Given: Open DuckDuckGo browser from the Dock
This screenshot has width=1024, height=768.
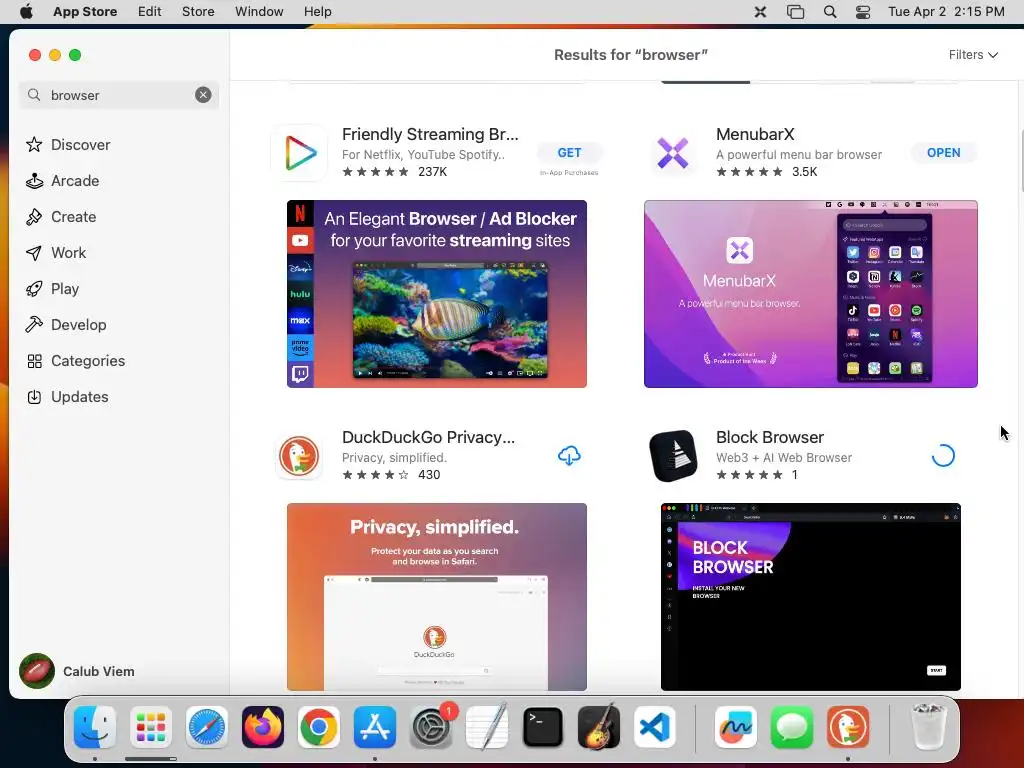Looking at the screenshot, I should click(x=848, y=728).
